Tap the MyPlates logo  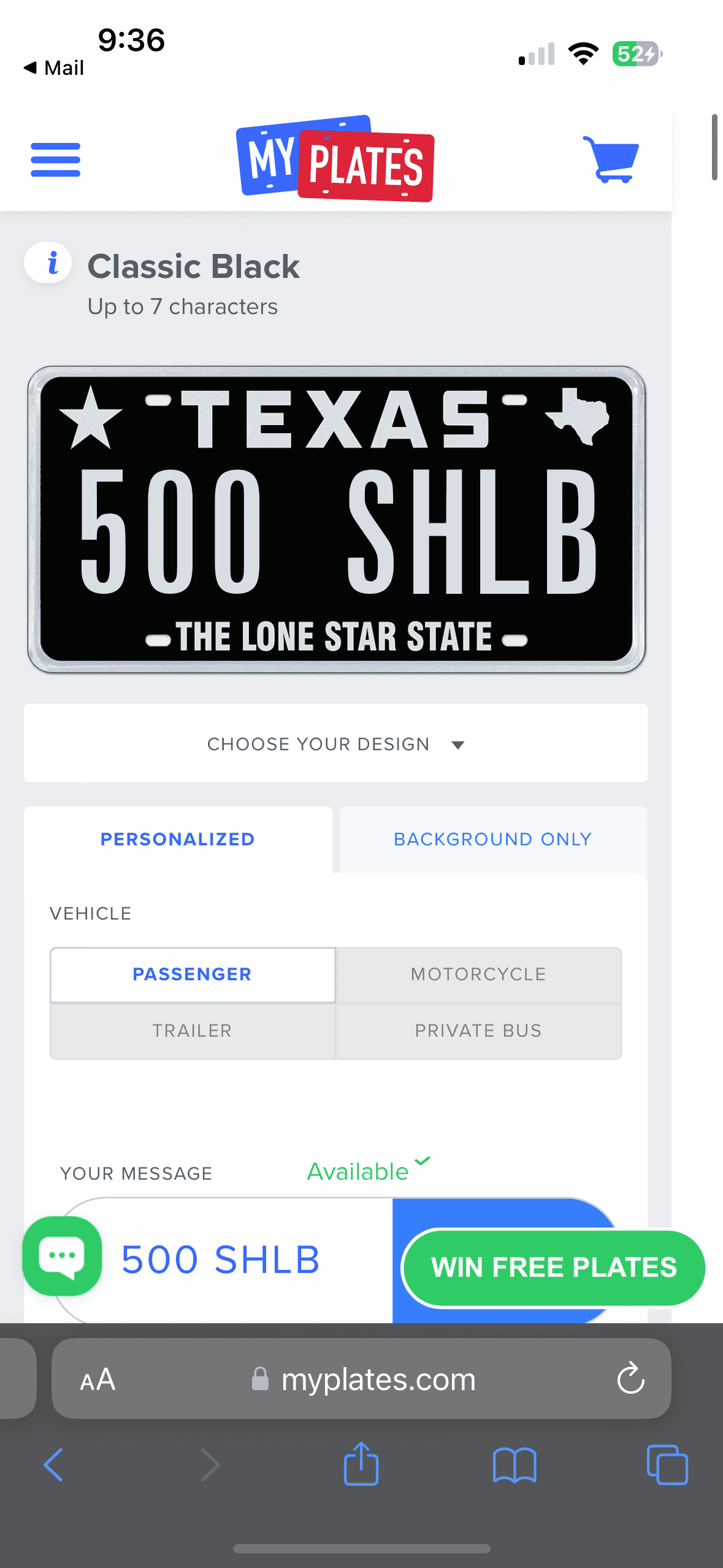point(335,159)
